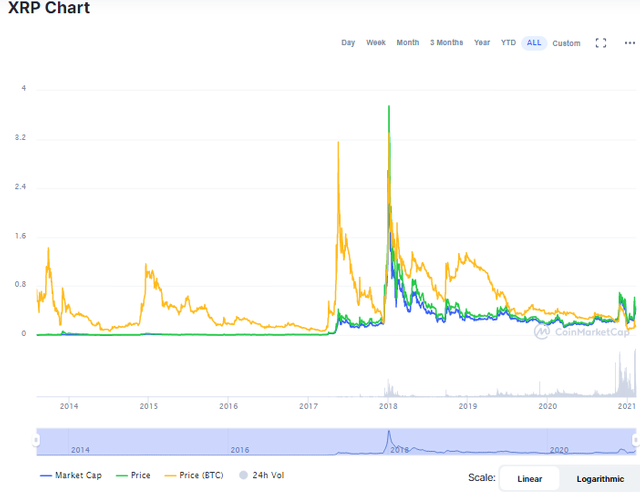
Task: Select the 3 Months time range
Action: coord(447,42)
